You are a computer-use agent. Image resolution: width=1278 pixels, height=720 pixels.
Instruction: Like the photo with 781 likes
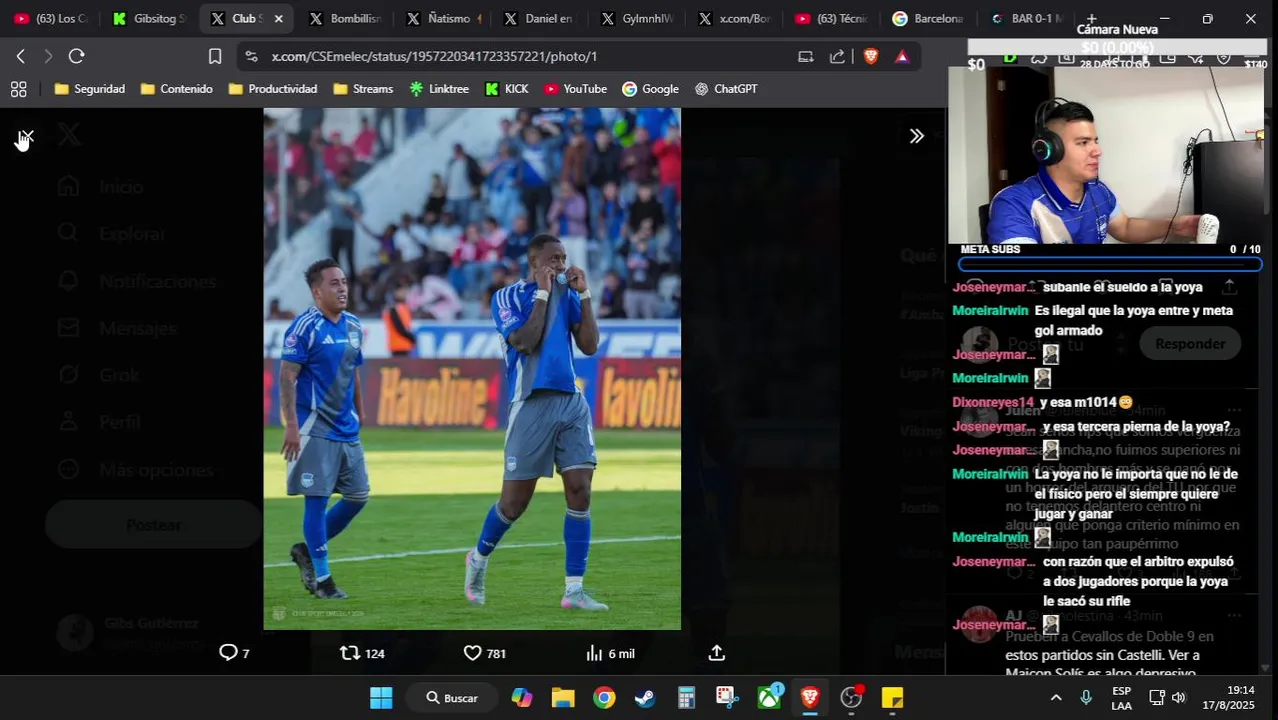(484, 653)
